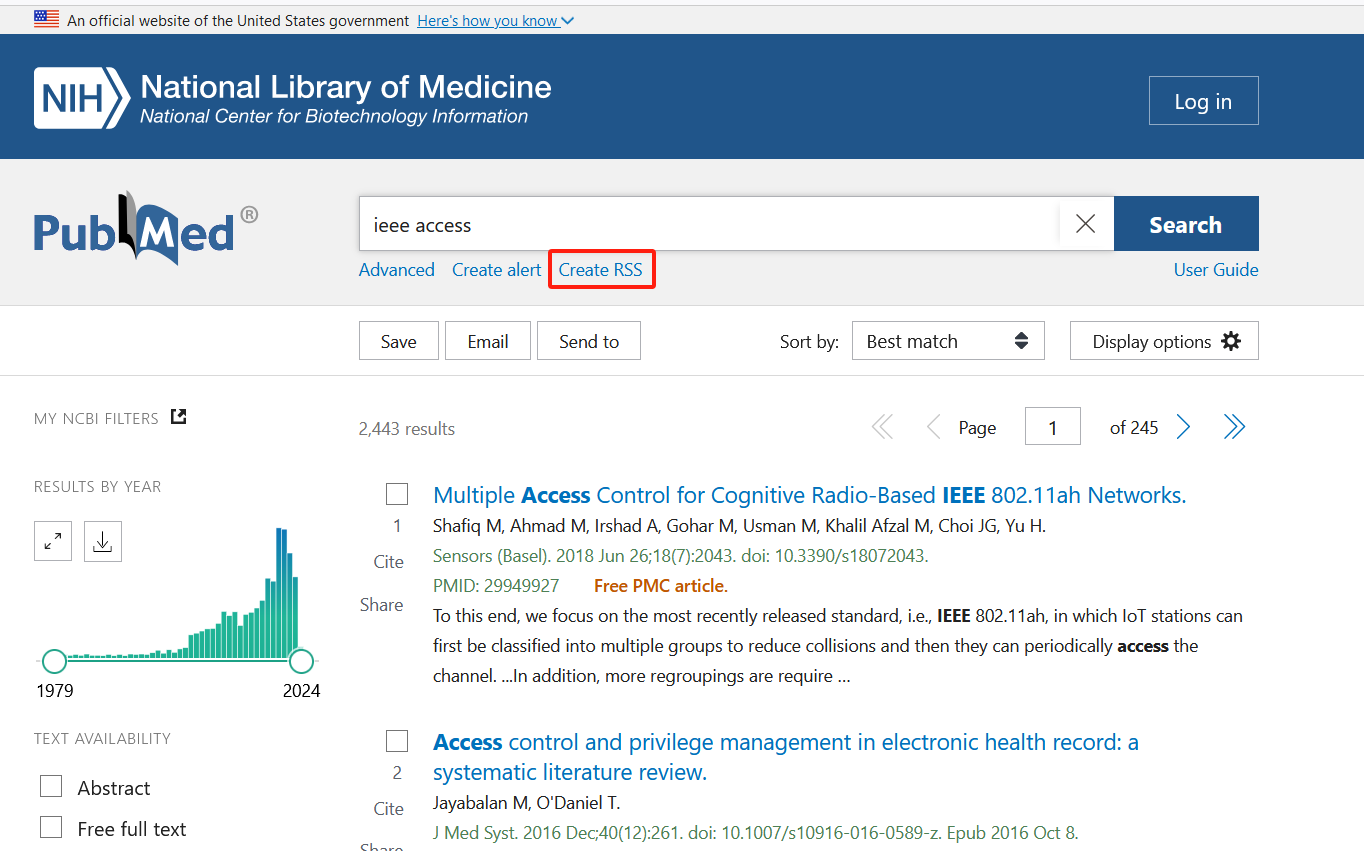This screenshot has height=851, width=1364.
Task: Jump to the last results page
Action: (x=1234, y=427)
